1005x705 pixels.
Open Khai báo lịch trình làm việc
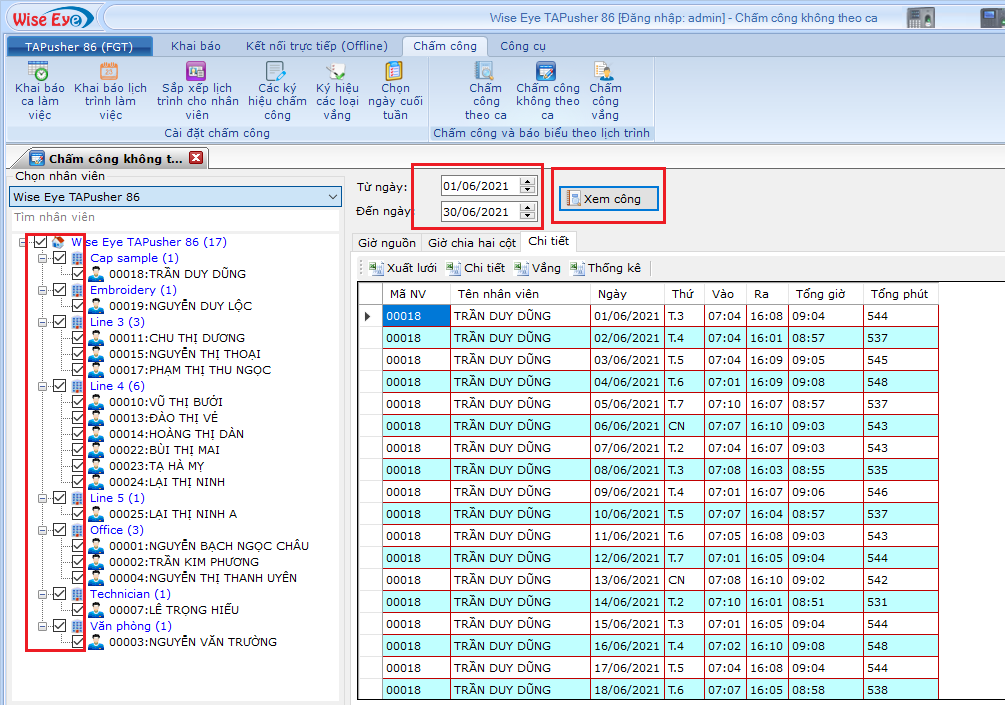(110, 72)
